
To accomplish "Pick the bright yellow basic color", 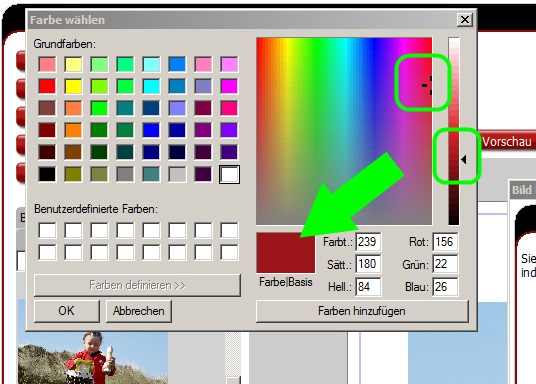I will [73, 86].
